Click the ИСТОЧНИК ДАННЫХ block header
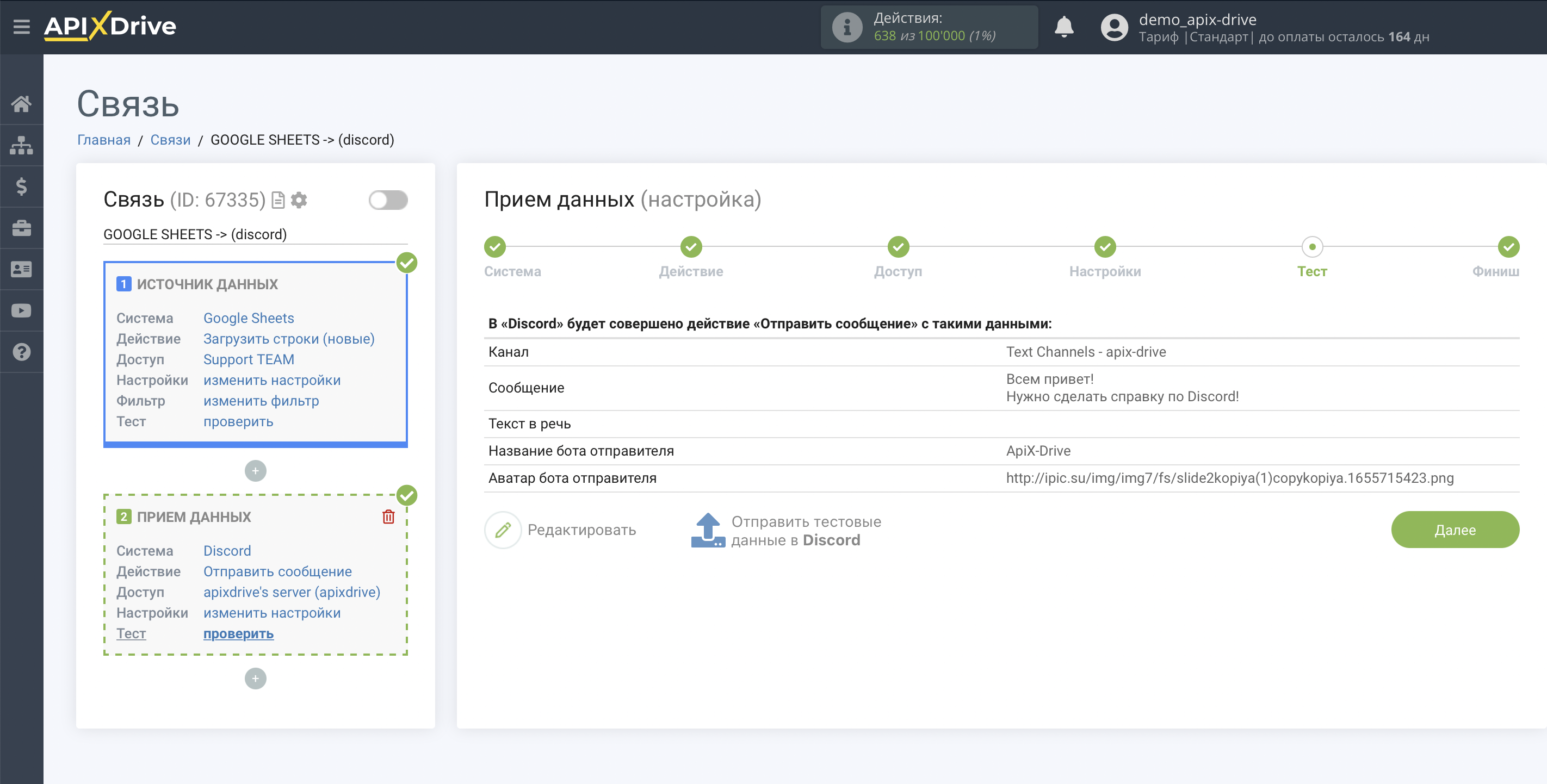Screen dimensions: 1547x784 coord(207,284)
